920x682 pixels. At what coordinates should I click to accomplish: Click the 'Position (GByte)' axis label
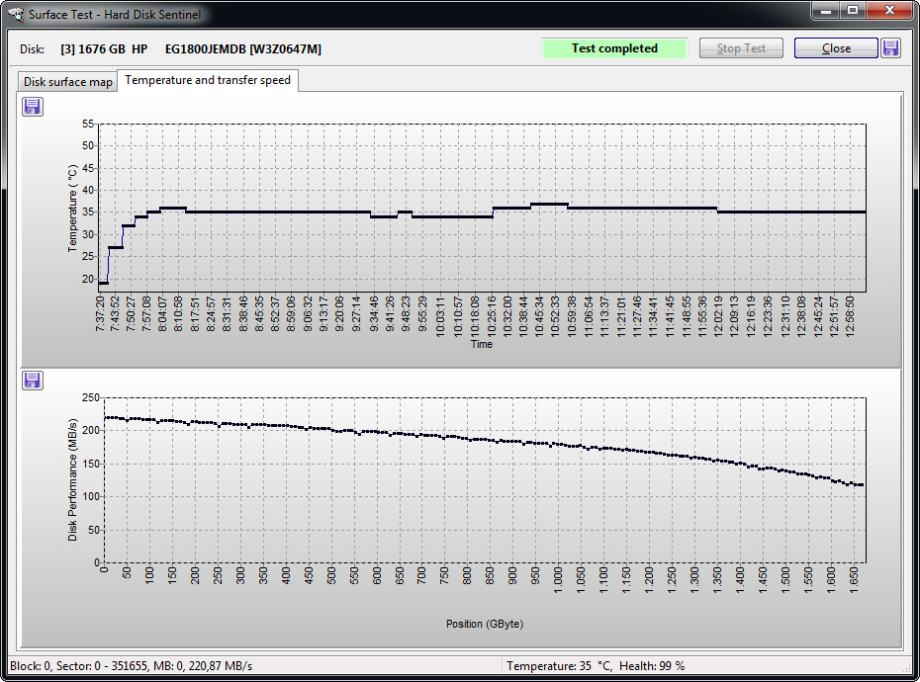click(484, 623)
